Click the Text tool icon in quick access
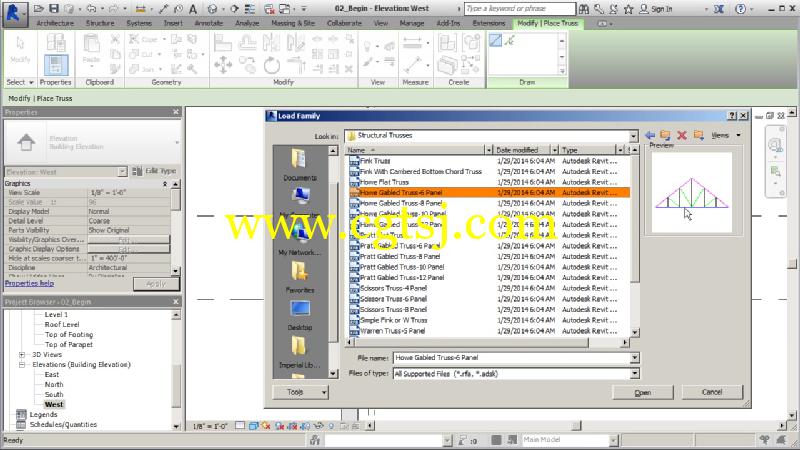This screenshot has width=800, height=450. [193, 9]
